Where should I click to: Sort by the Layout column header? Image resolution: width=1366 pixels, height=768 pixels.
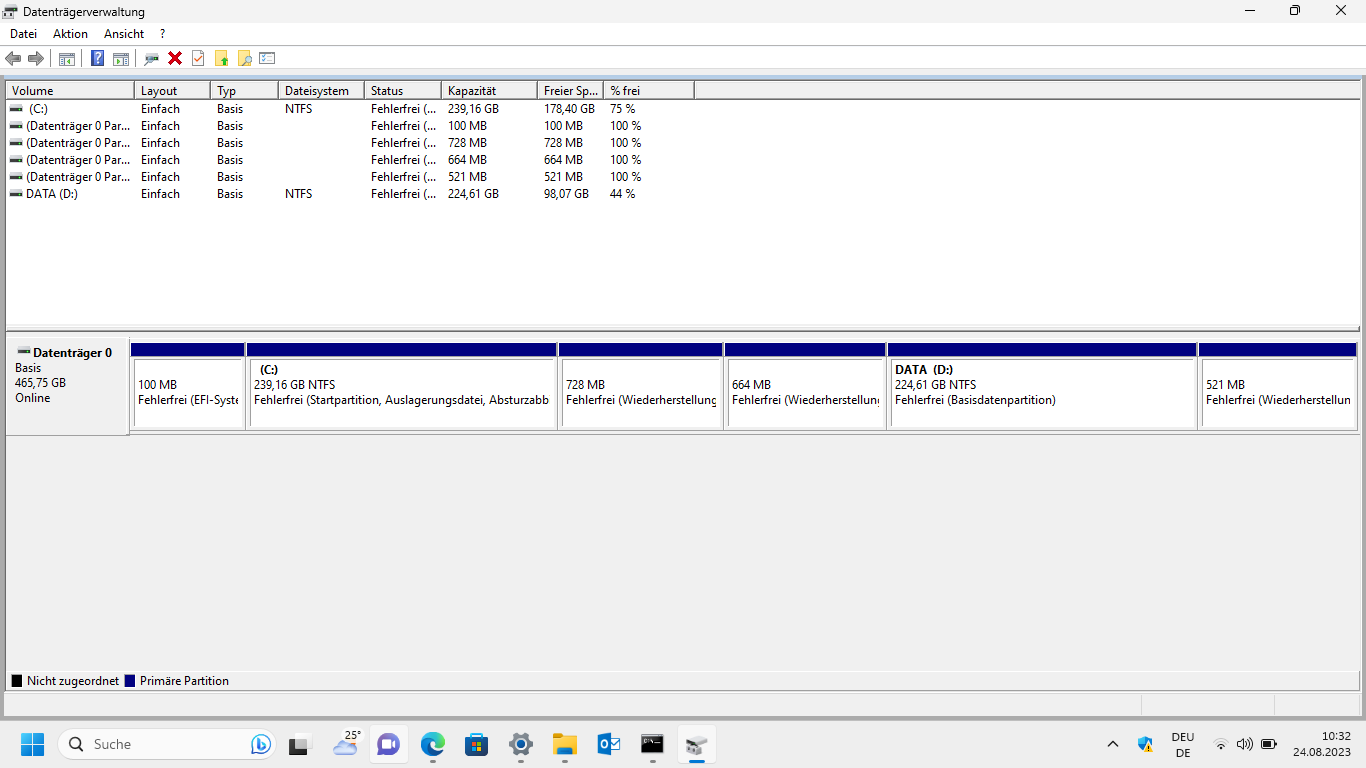click(172, 90)
